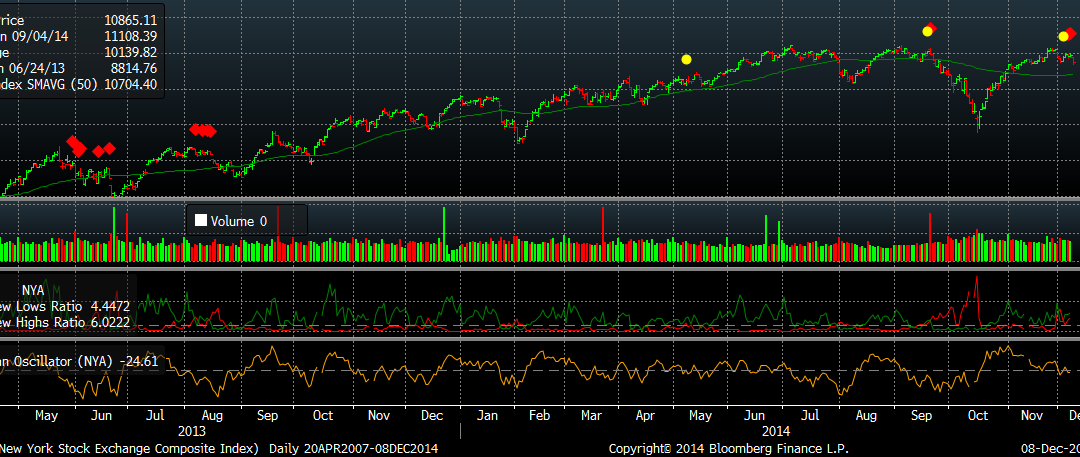Select the Oscillator (NYA) -24.61 label
1080x457 pixels.
click(80, 360)
